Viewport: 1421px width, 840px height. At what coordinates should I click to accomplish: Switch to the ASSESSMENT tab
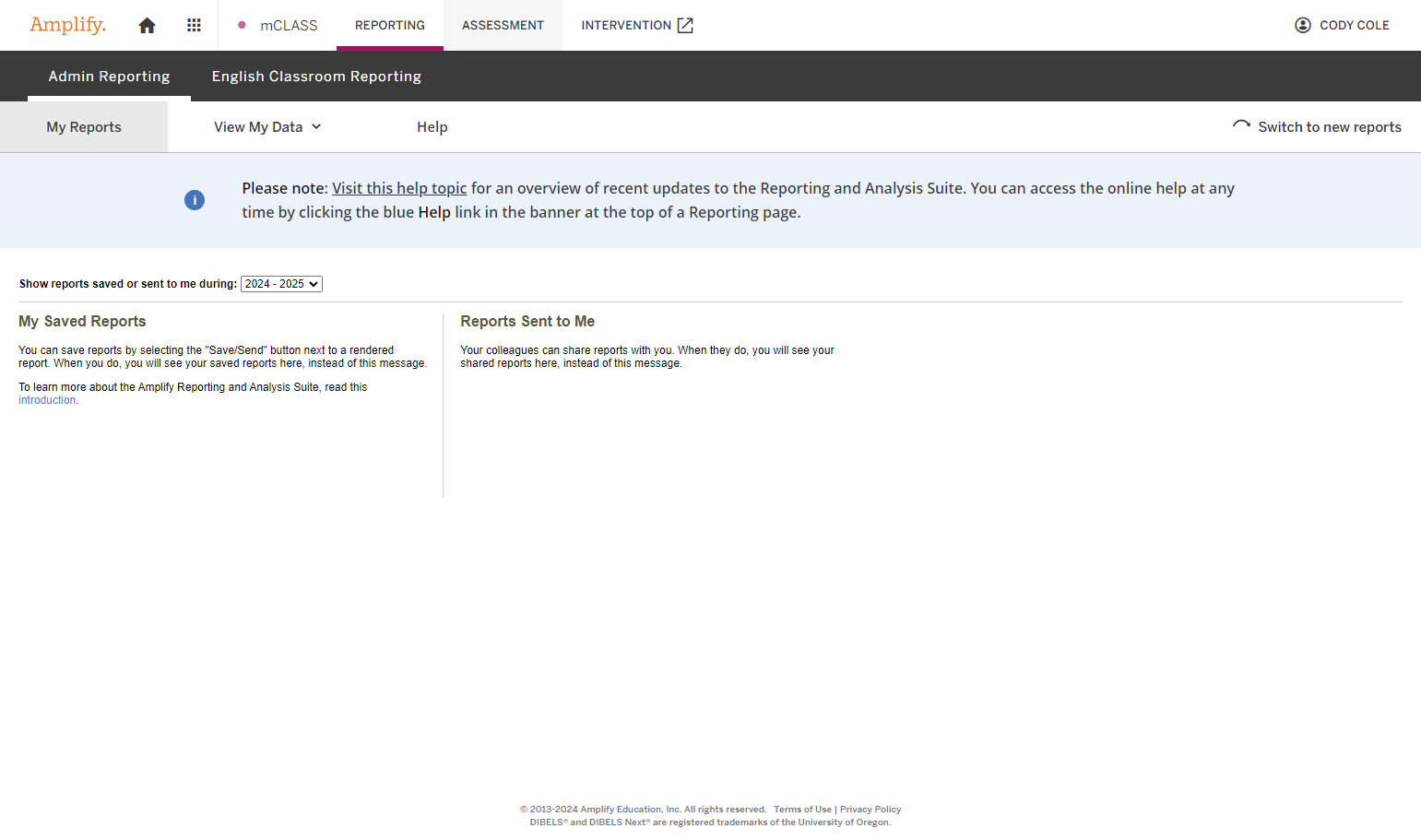503,26
